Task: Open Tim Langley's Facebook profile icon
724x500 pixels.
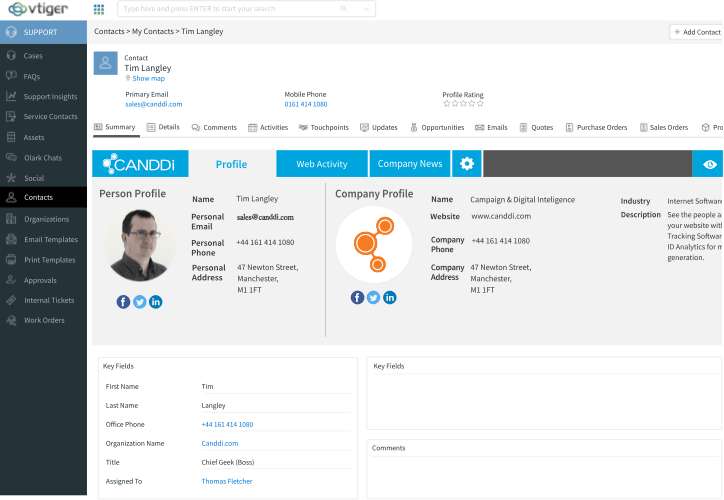Action: tap(123, 302)
